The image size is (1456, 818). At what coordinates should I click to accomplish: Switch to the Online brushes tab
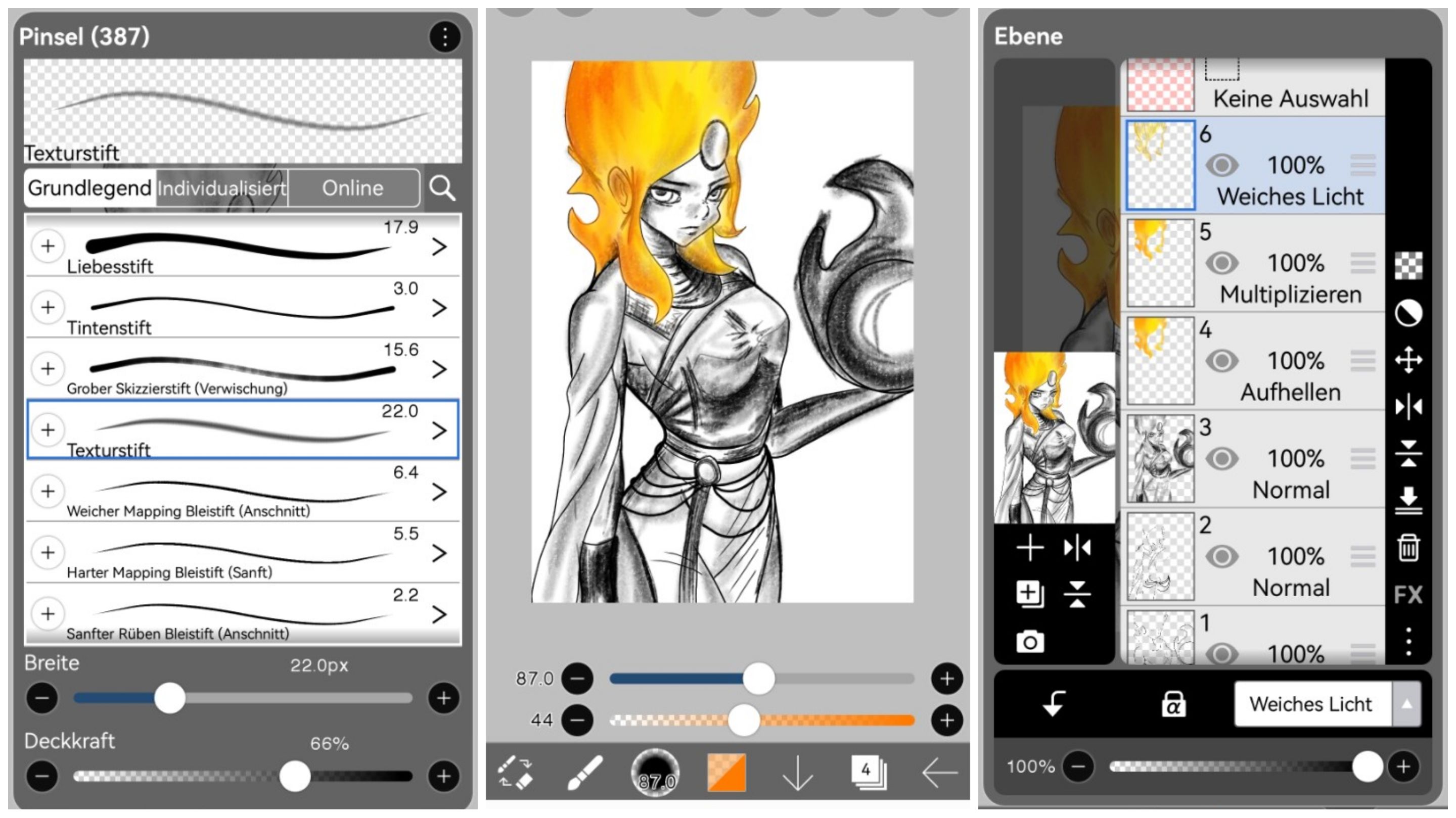353,188
